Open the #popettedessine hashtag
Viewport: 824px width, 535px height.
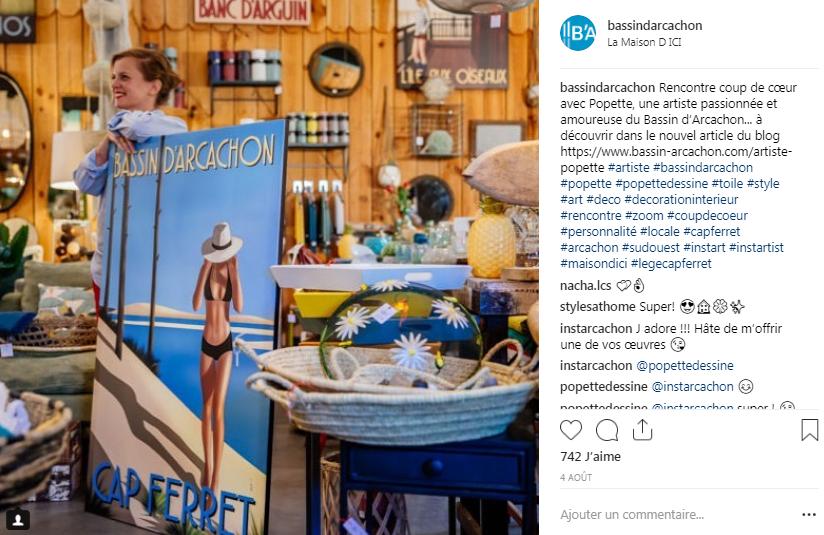(x=662, y=183)
